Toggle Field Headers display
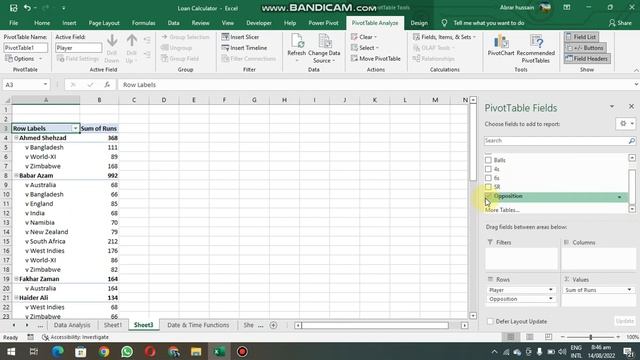This screenshot has width=640, height=360. pyautogui.click(x=587, y=59)
